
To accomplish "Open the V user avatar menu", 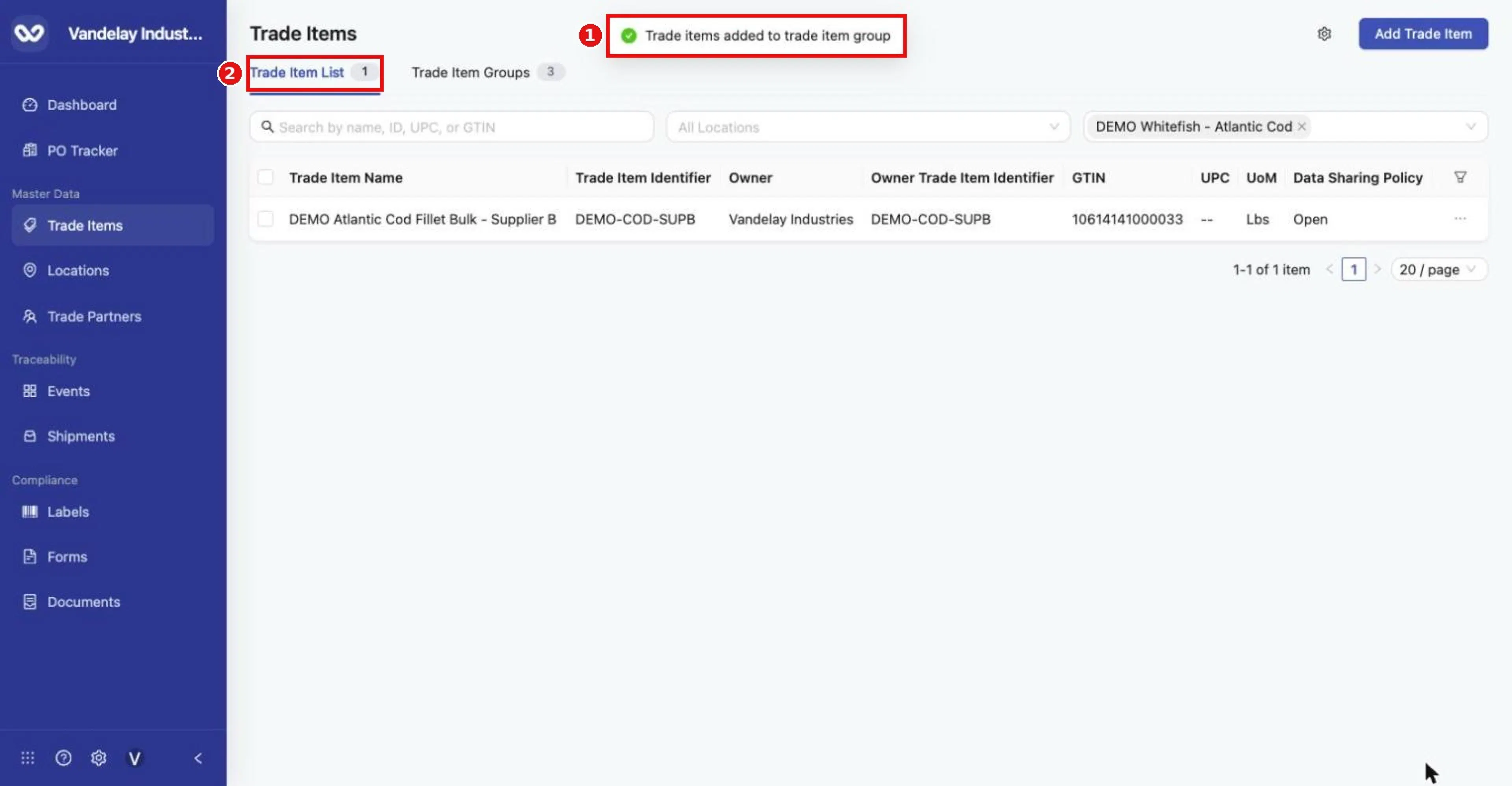I will click(134, 758).
